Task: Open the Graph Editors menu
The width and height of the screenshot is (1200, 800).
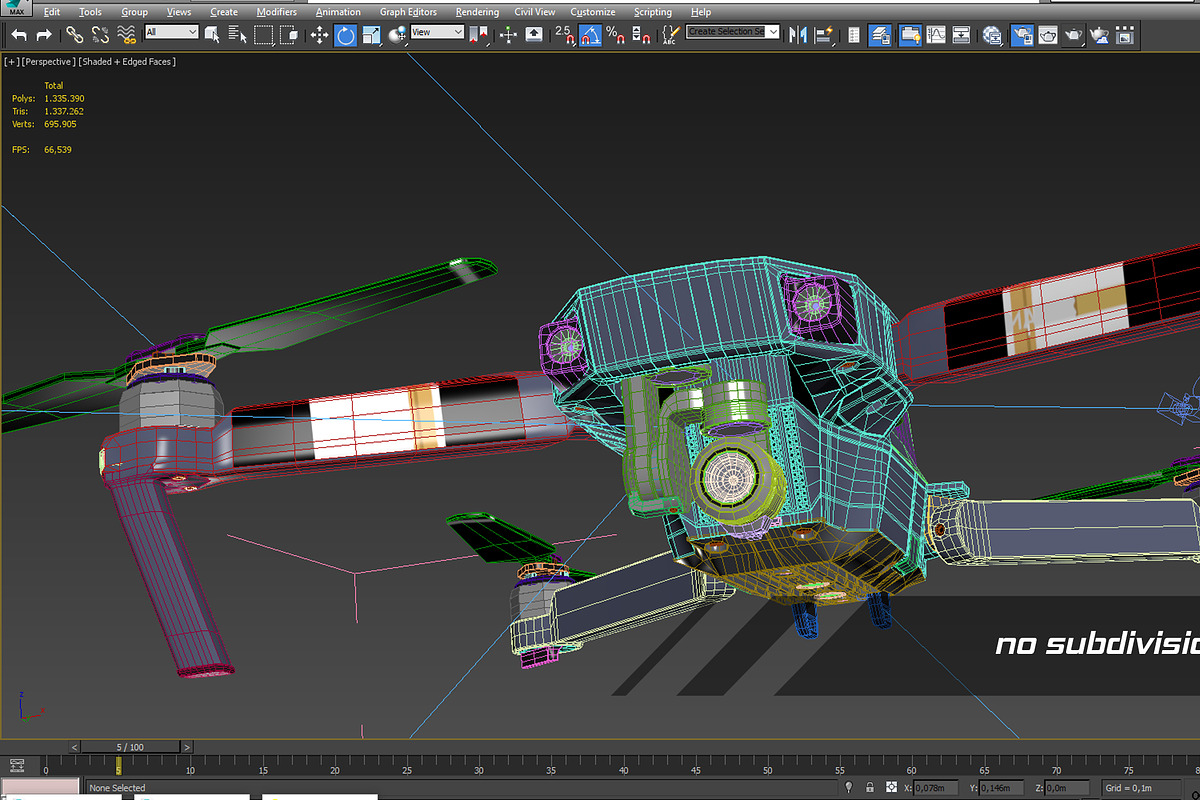Action: tap(408, 12)
